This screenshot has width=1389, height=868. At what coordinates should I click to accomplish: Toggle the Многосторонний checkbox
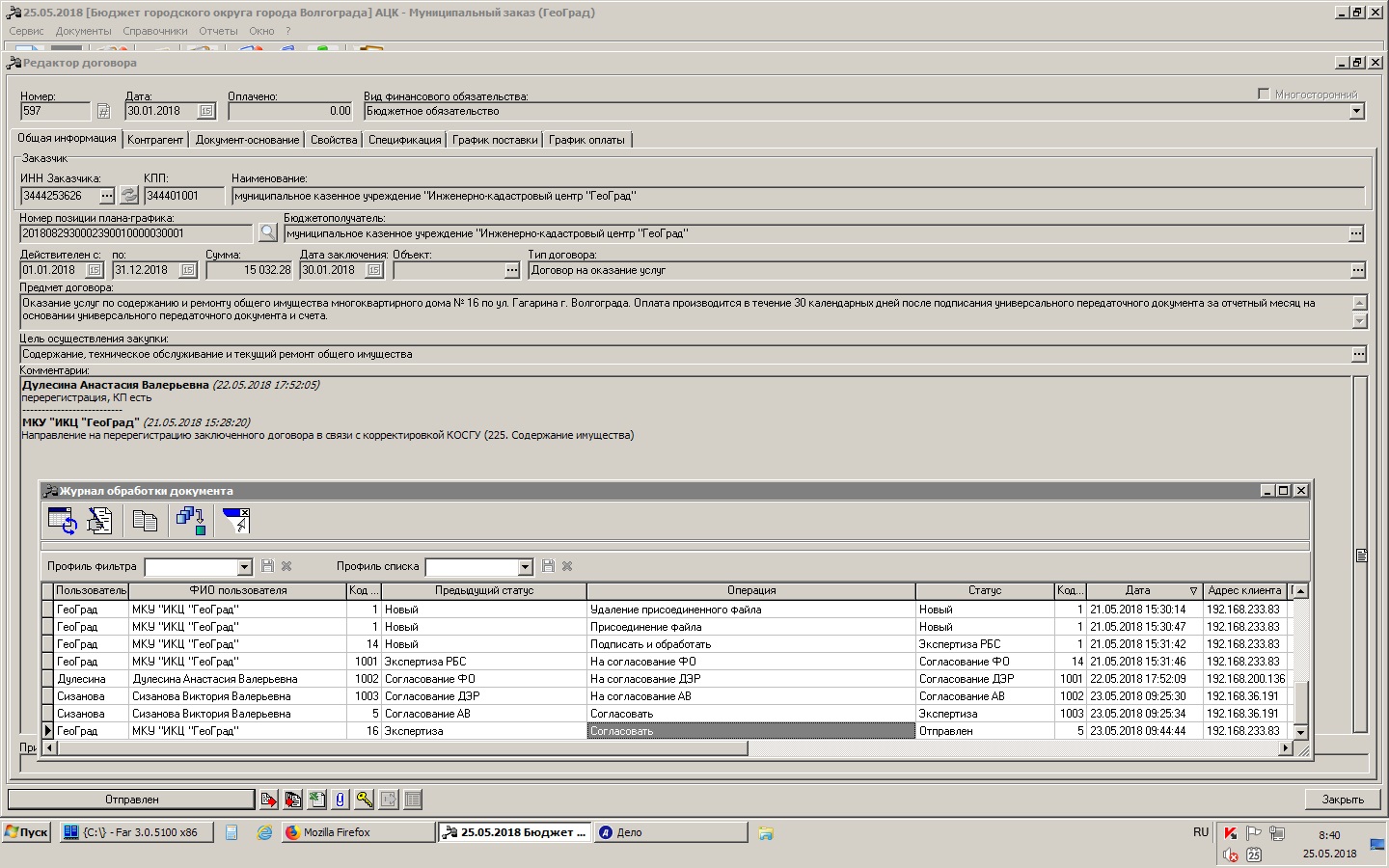pos(1264,94)
